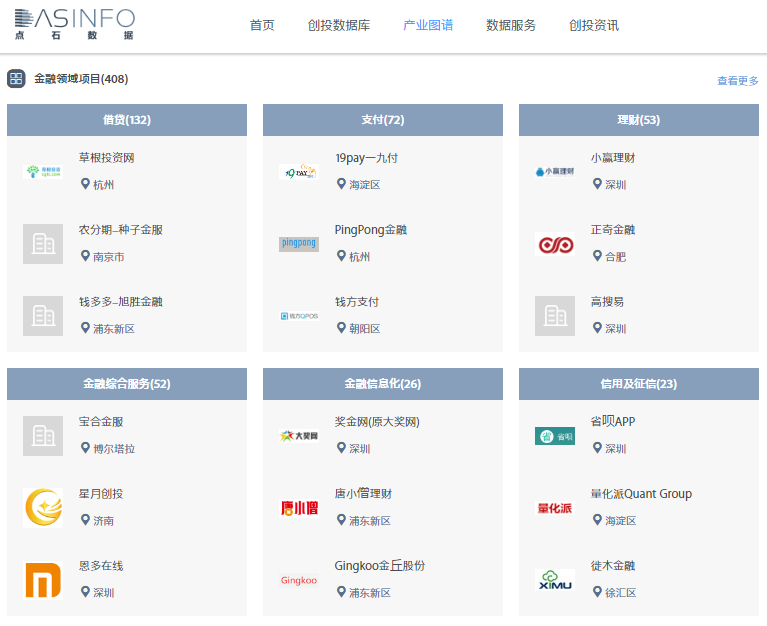
Task: Click the red 量化派 logo
Action: [555, 508]
